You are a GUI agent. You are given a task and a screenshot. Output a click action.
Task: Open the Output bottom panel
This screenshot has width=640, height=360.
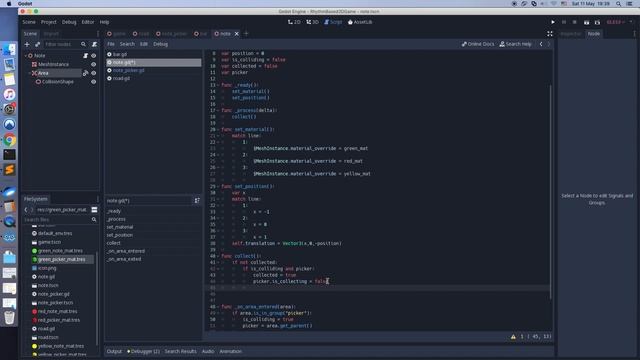click(114, 351)
